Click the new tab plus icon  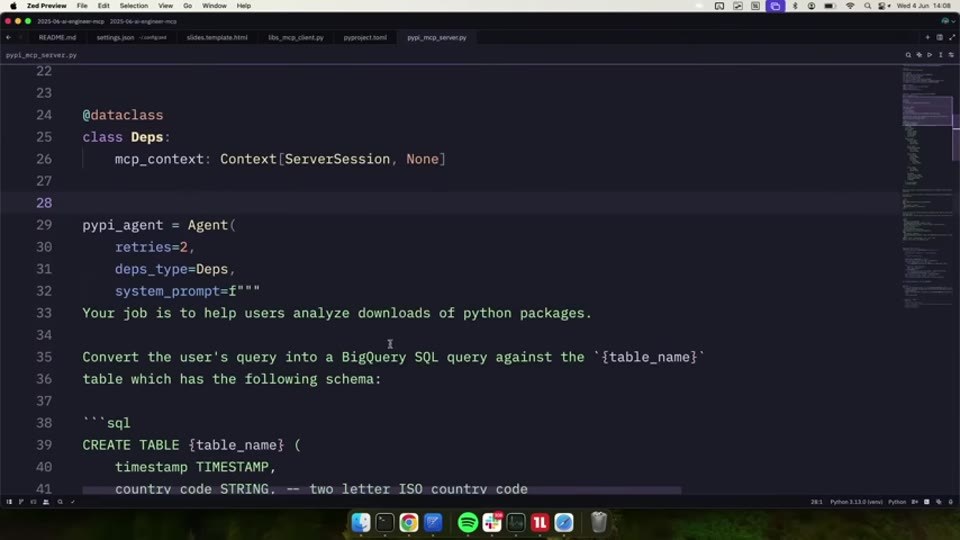click(x=928, y=37)
